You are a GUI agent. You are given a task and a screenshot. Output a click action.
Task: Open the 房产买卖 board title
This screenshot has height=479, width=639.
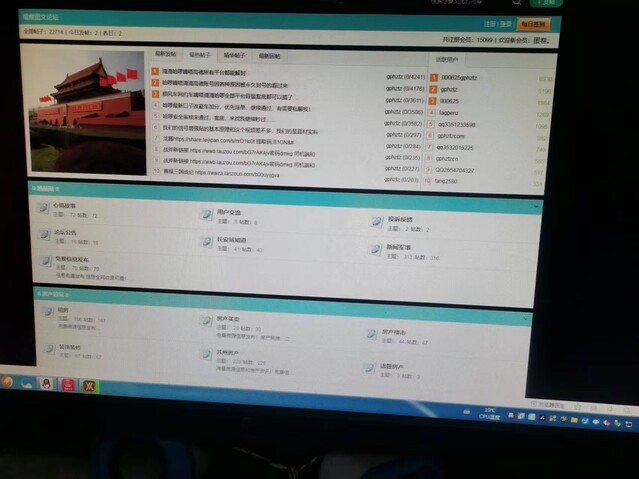pyautogui.click(x=228, y=318)
